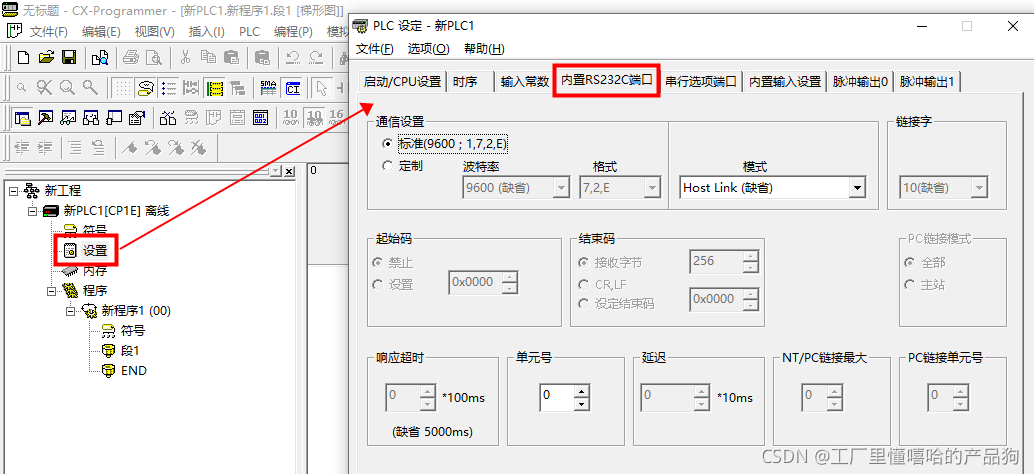Click the greyed-out Paste clipboard icon
Screen dimensions: 1034x474
(231, 57)
